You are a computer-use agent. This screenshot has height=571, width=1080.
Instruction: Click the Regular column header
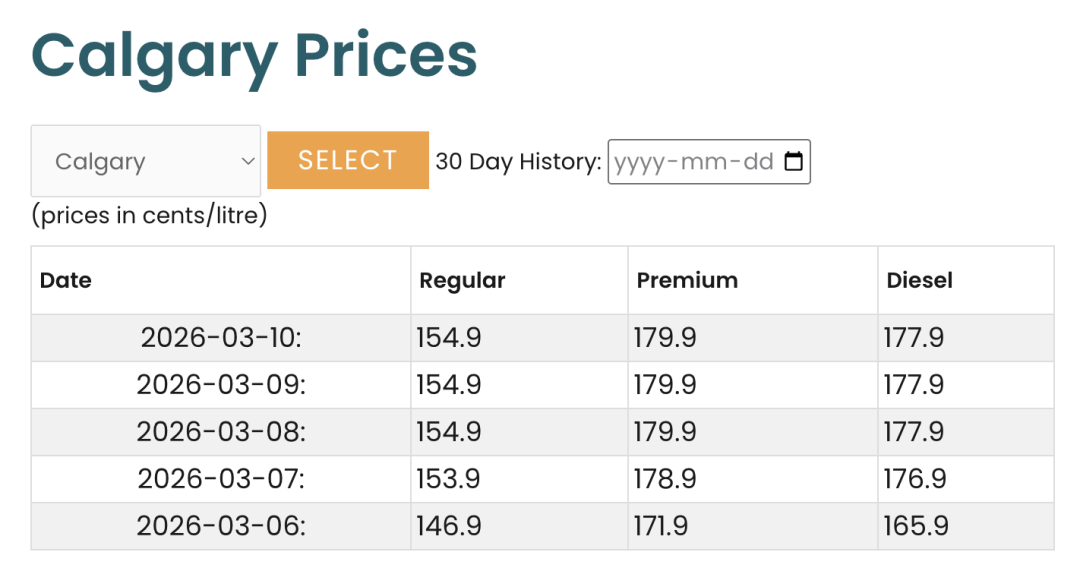(462, 281)
